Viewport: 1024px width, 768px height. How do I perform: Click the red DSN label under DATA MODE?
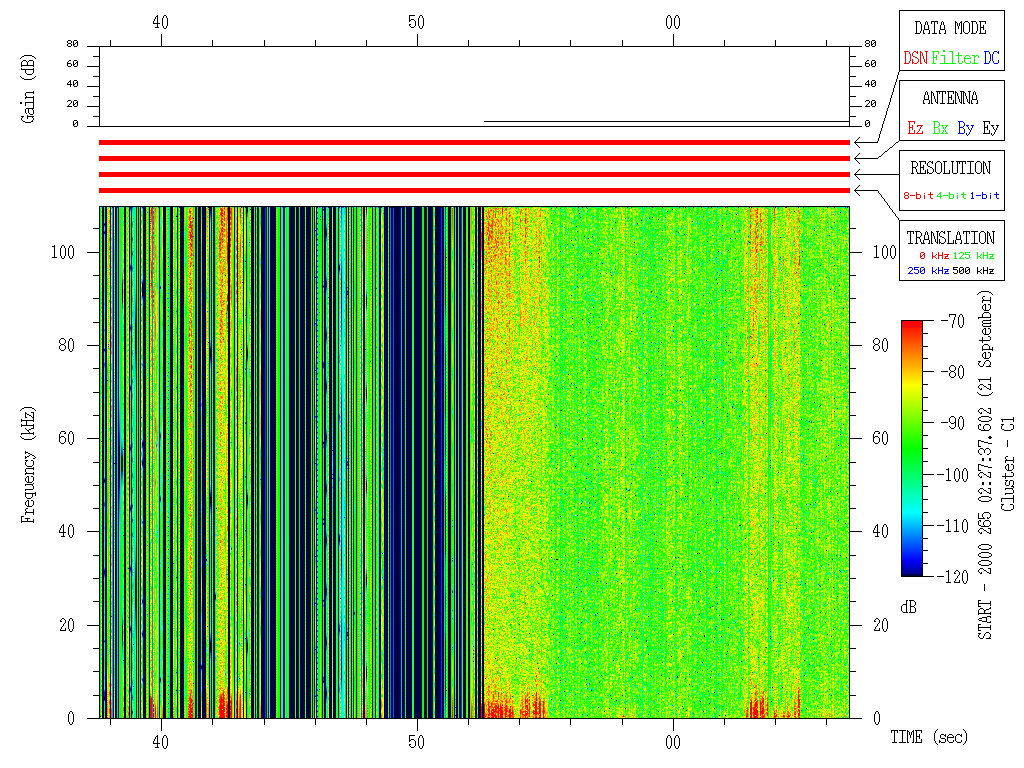coord(915,59)
